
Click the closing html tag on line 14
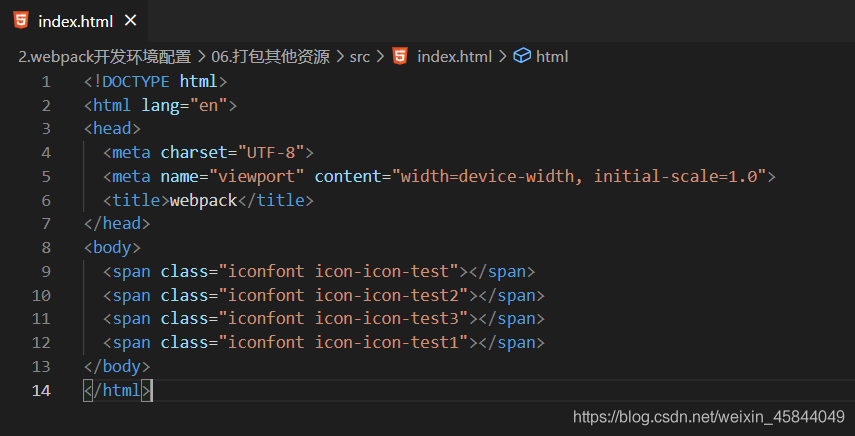click(117, 390)
